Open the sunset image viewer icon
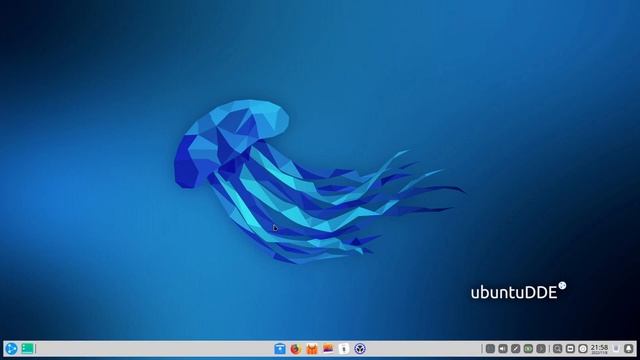Viewport: 640px width, 360px height. tap(328, 349)
